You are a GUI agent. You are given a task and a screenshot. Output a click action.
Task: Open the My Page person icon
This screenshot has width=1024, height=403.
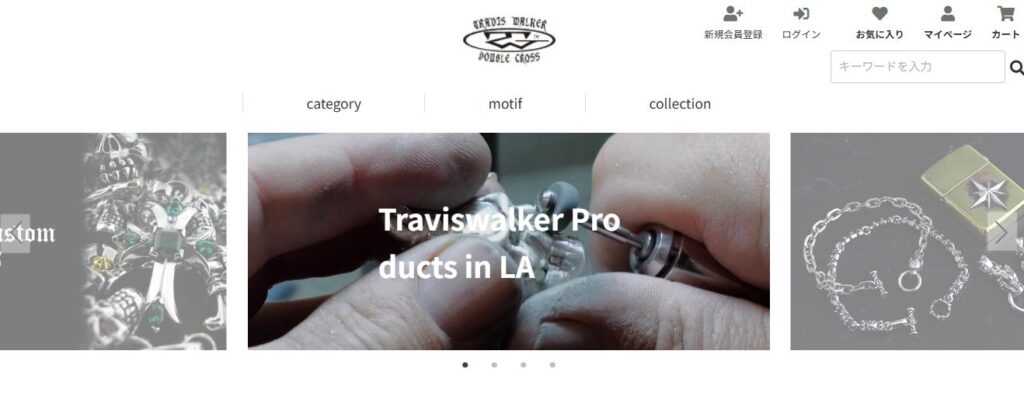coord(948,14)
